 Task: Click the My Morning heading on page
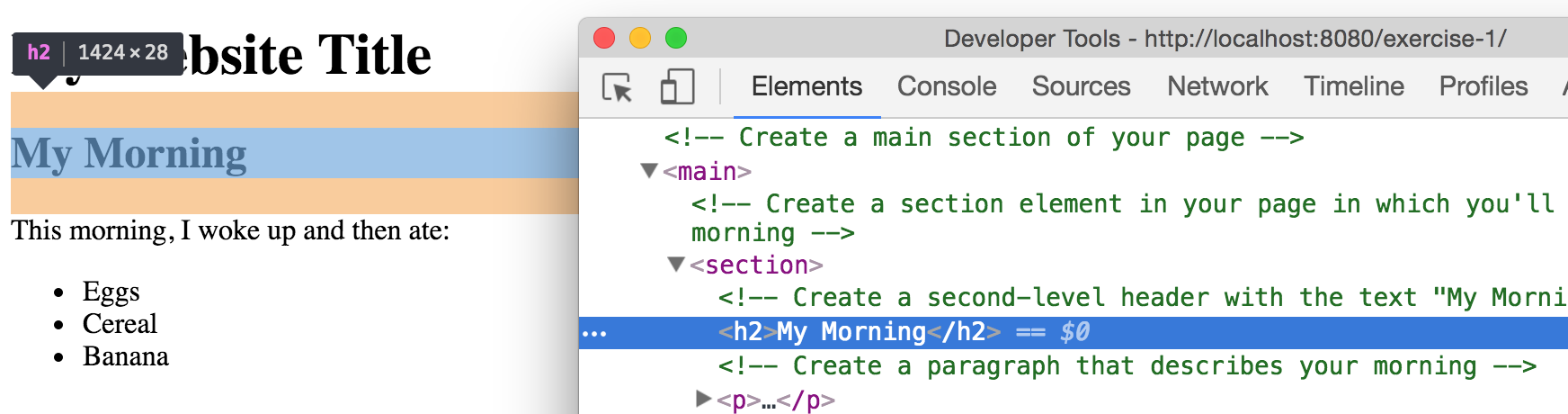pos(129,154)
